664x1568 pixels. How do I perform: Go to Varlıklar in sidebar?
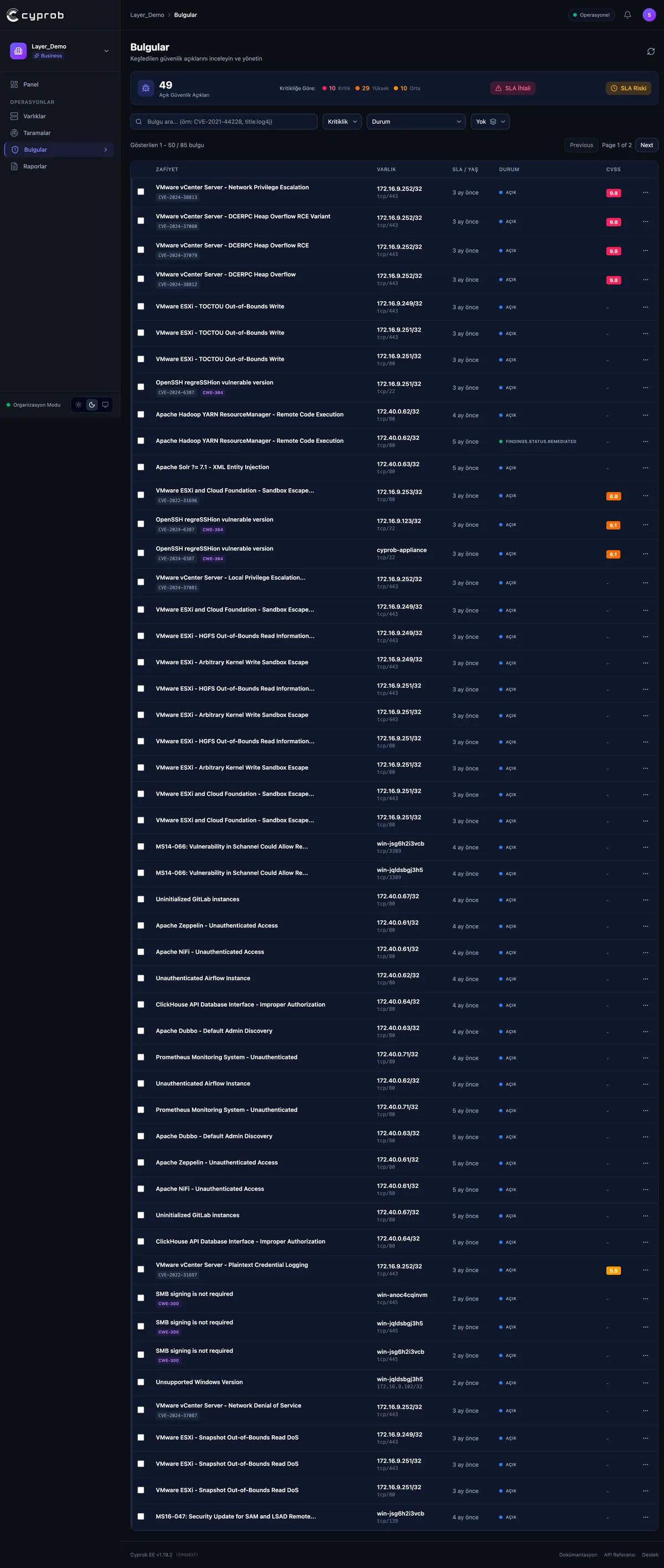[60, 116]
